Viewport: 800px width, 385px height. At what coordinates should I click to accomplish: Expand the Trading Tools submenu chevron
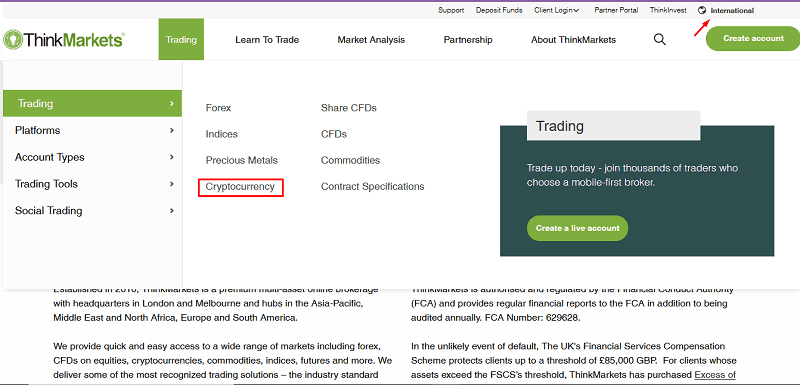pyautogui.click(x=172, y=184)
